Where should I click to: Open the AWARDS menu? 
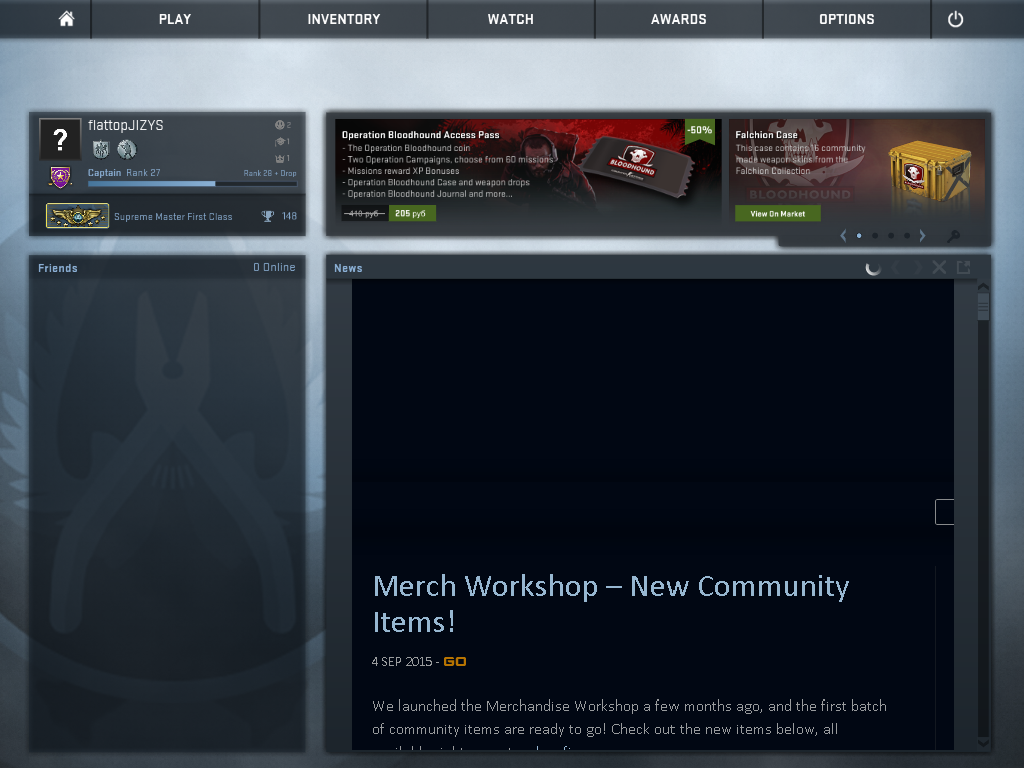click(679, 19)
